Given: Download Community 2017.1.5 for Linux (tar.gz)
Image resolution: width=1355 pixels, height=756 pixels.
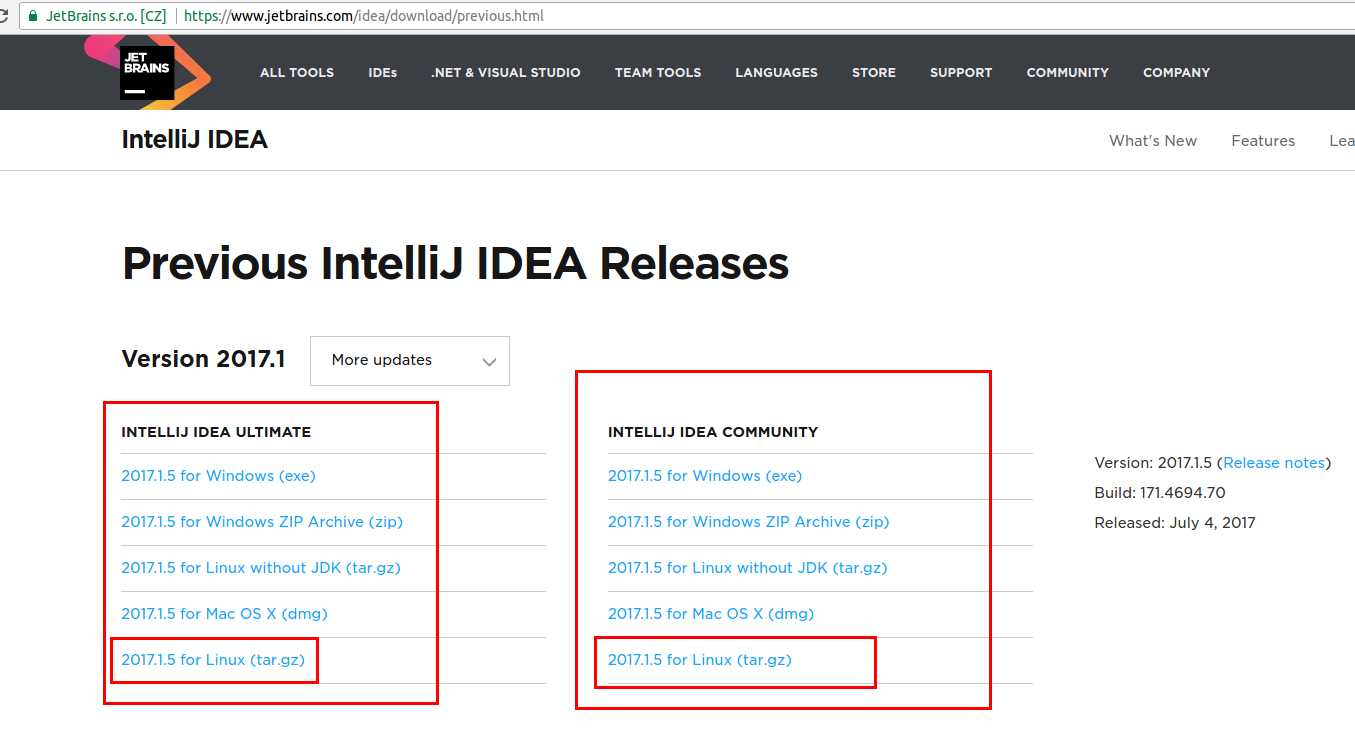Looking at the screenshot, I should (700, 660).
